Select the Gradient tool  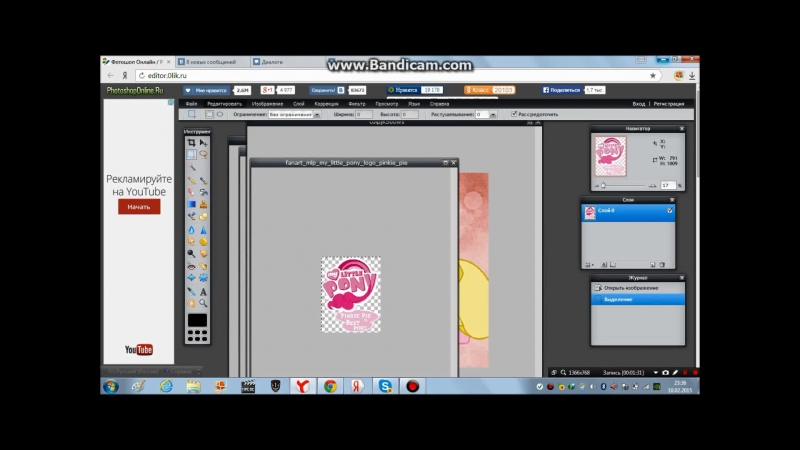[x=191, y=204]
